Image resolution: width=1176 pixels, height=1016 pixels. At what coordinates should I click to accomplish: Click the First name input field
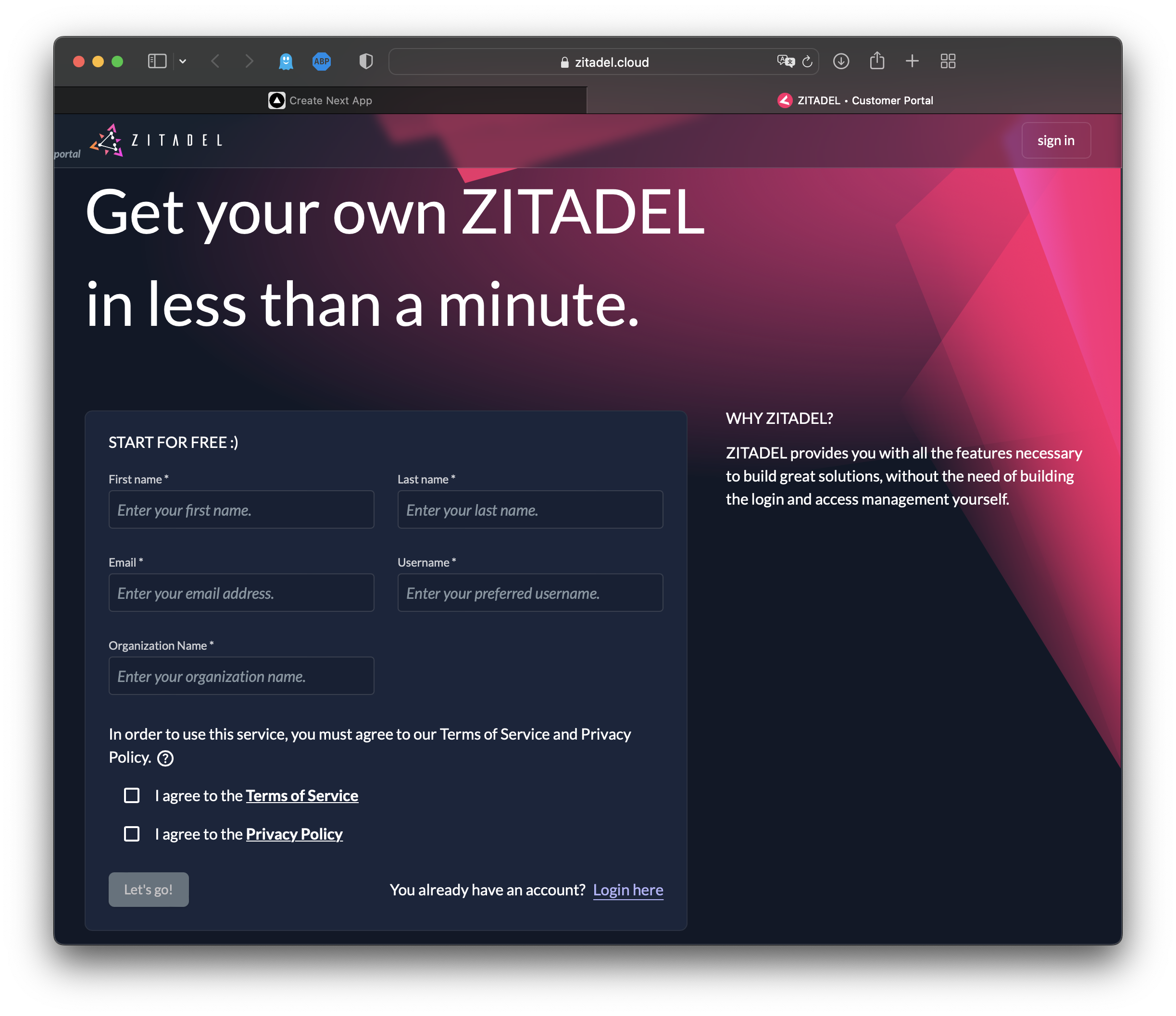click(x=241, y=510)
